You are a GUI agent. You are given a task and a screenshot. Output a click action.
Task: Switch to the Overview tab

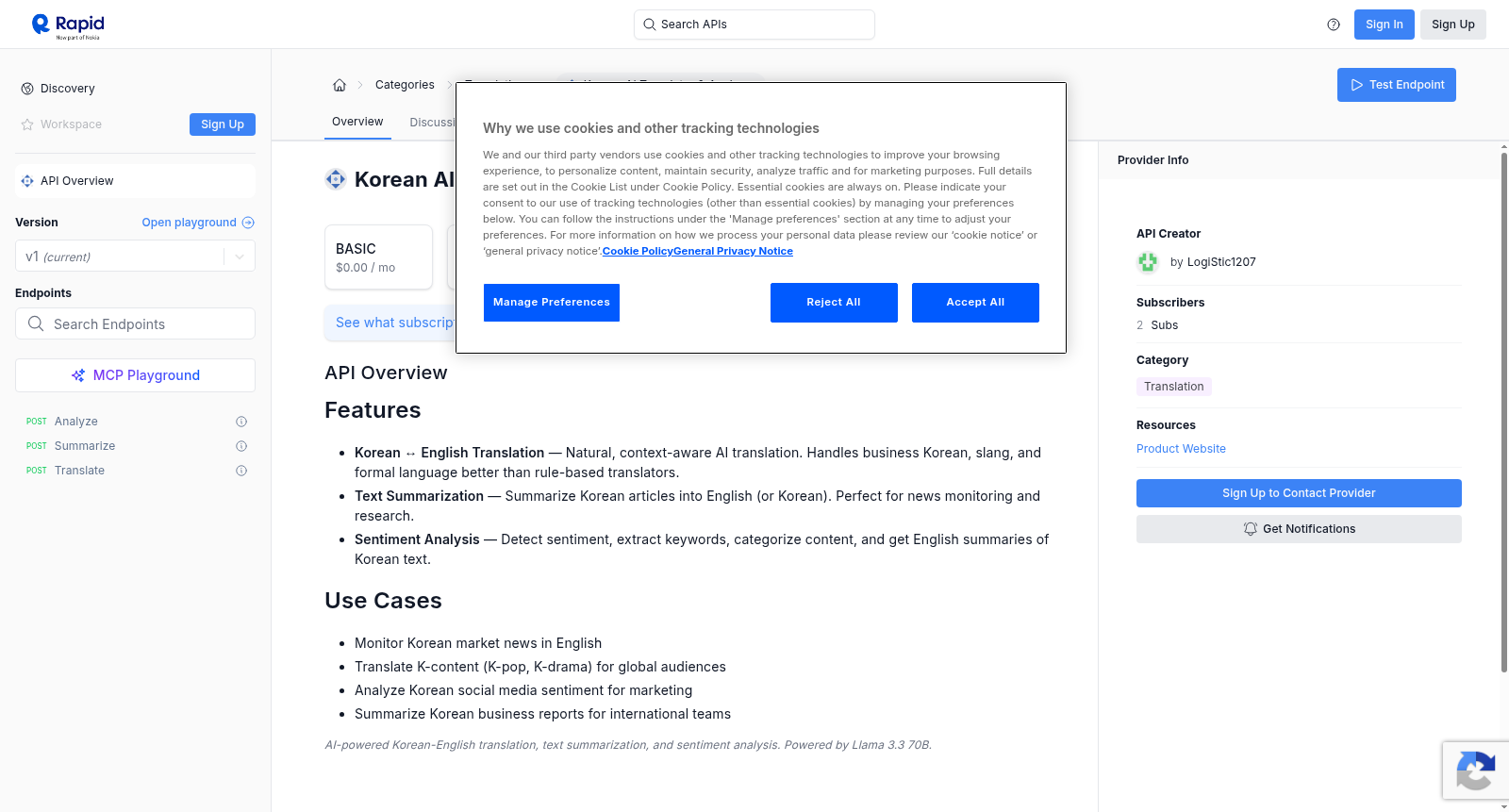tap(357, 122)
